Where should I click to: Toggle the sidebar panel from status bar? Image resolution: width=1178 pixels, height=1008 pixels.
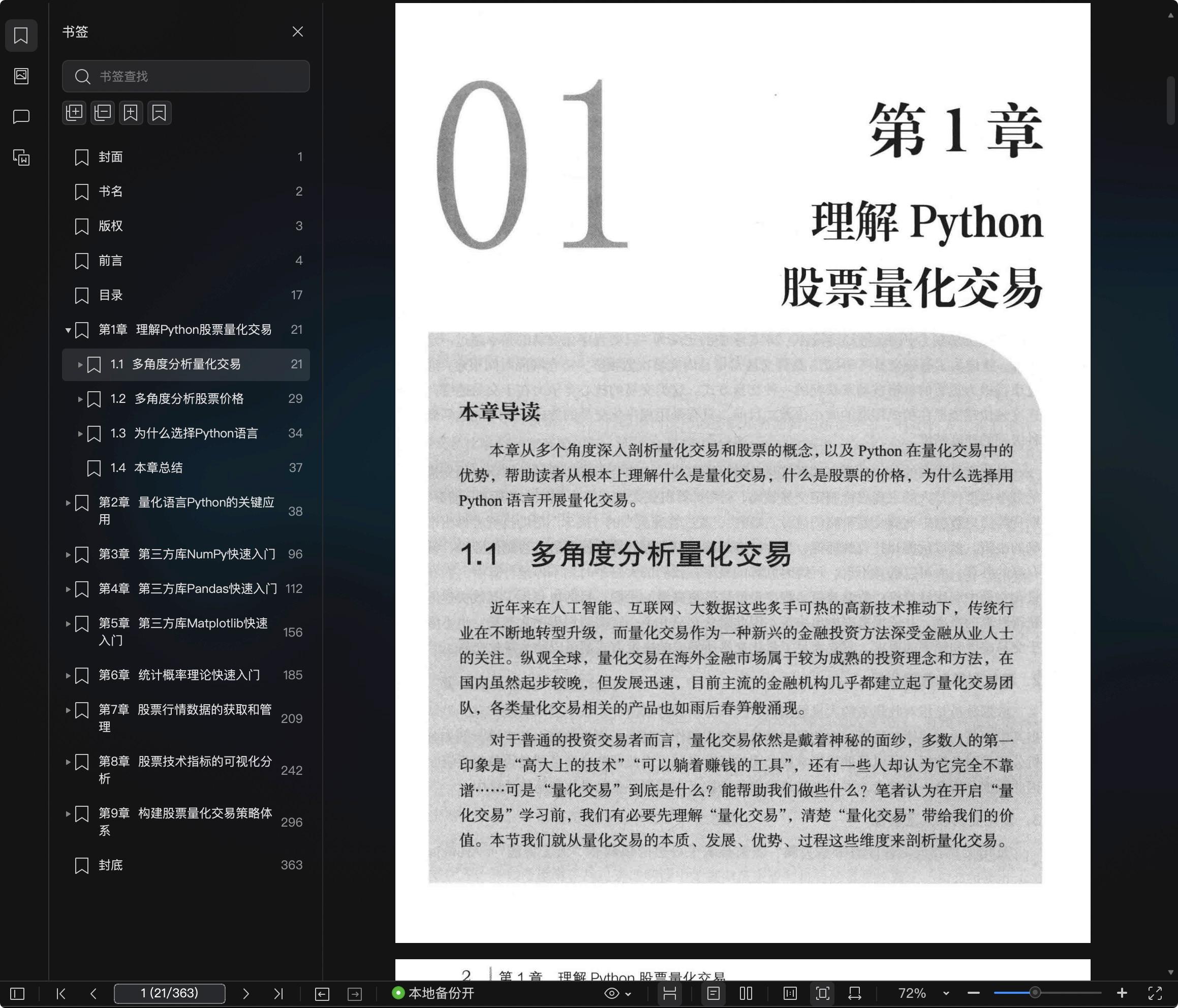point(18,993)
